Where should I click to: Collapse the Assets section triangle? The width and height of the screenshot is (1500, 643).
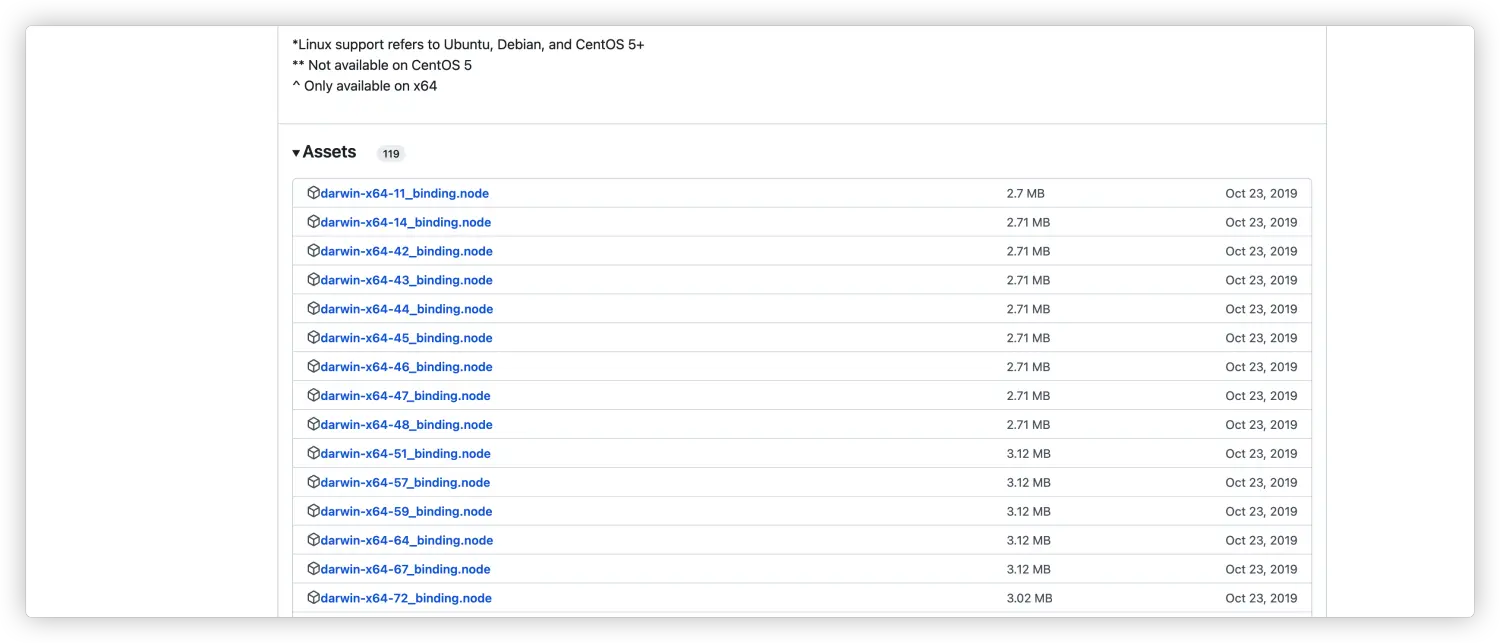click(x=296, y=153)
